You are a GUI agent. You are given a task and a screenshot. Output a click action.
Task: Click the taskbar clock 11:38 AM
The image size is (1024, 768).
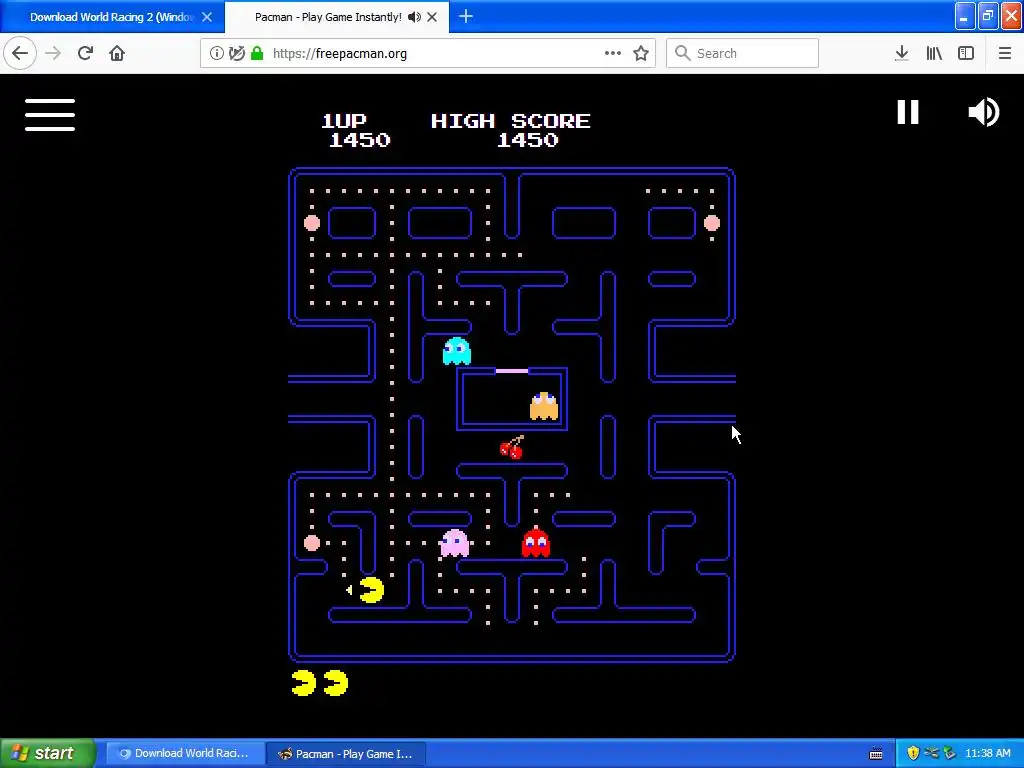point(988,753)
